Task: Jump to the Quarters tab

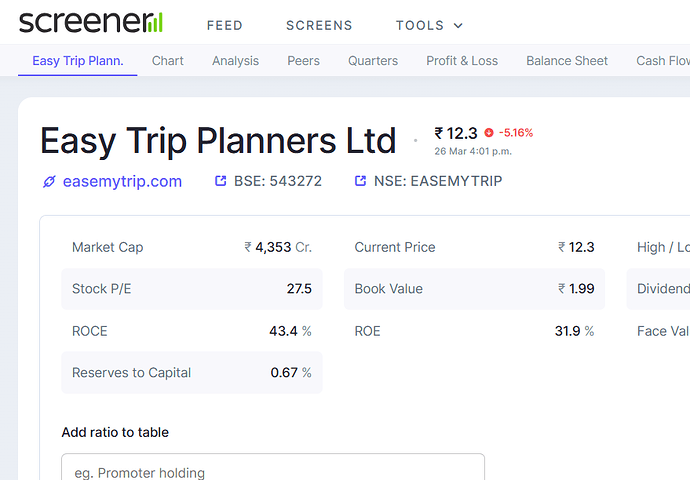Action: coord(373,61)
